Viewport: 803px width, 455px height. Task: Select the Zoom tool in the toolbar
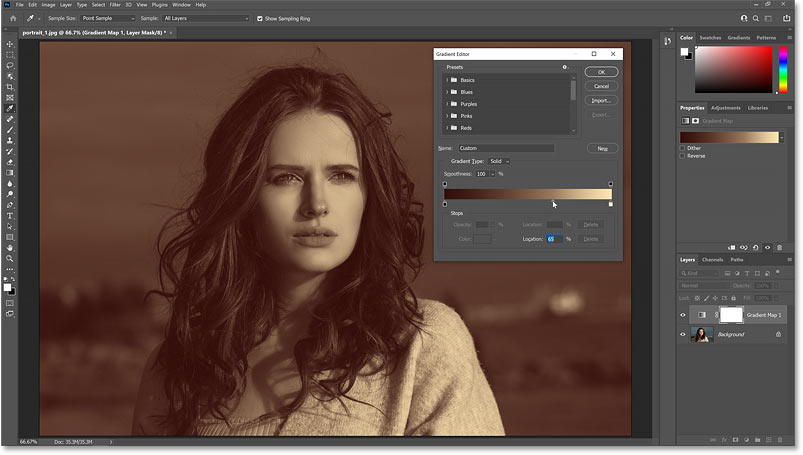click(10, 259)
